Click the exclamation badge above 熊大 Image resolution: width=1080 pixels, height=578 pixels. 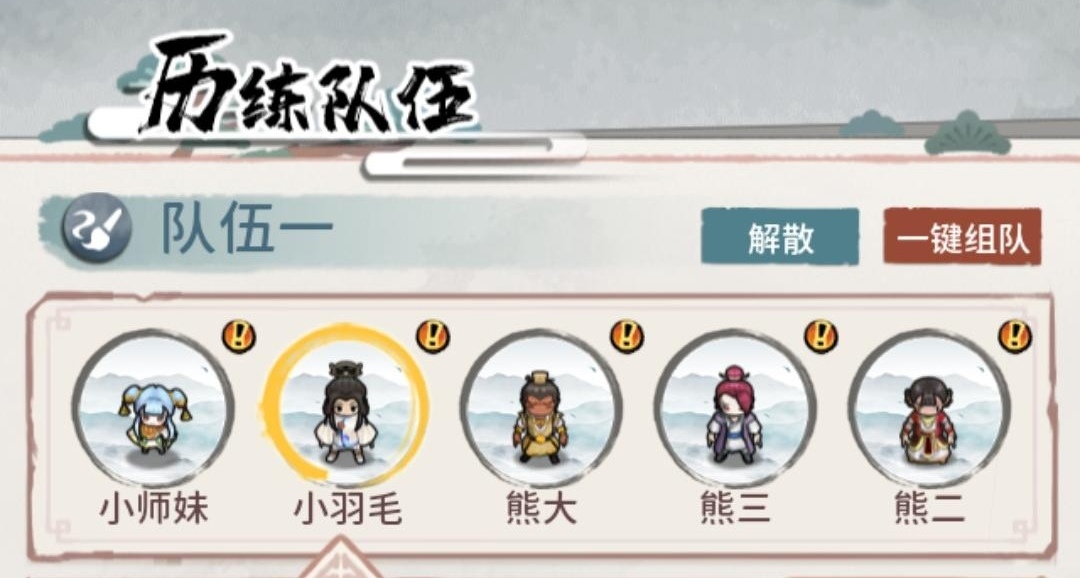pyautogui.click(x=627, y=336)
